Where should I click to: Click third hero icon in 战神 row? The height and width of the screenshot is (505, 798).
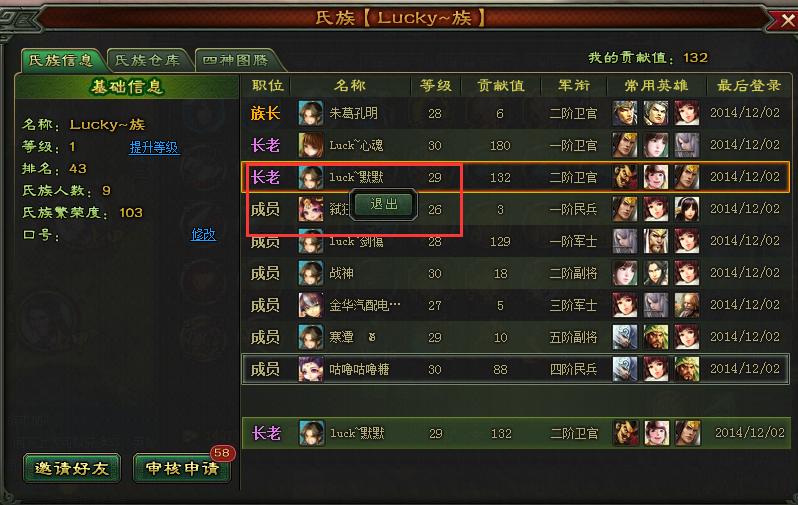[687, 273]
